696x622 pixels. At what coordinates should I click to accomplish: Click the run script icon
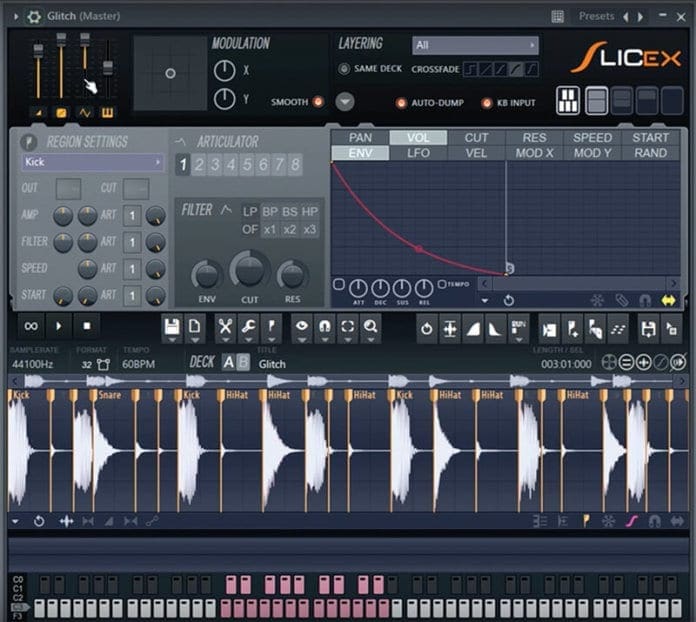(x=518, y=329)
